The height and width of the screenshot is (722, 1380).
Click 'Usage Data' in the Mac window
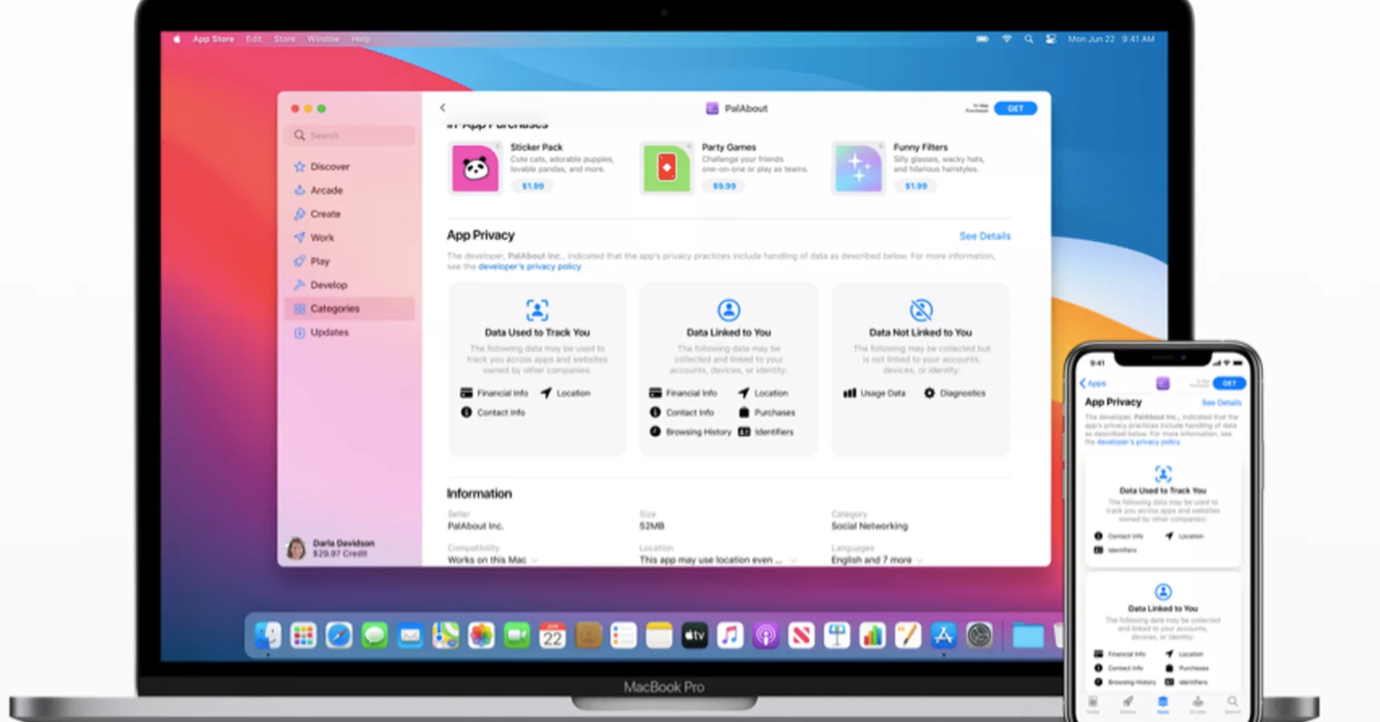pos(875,394)
